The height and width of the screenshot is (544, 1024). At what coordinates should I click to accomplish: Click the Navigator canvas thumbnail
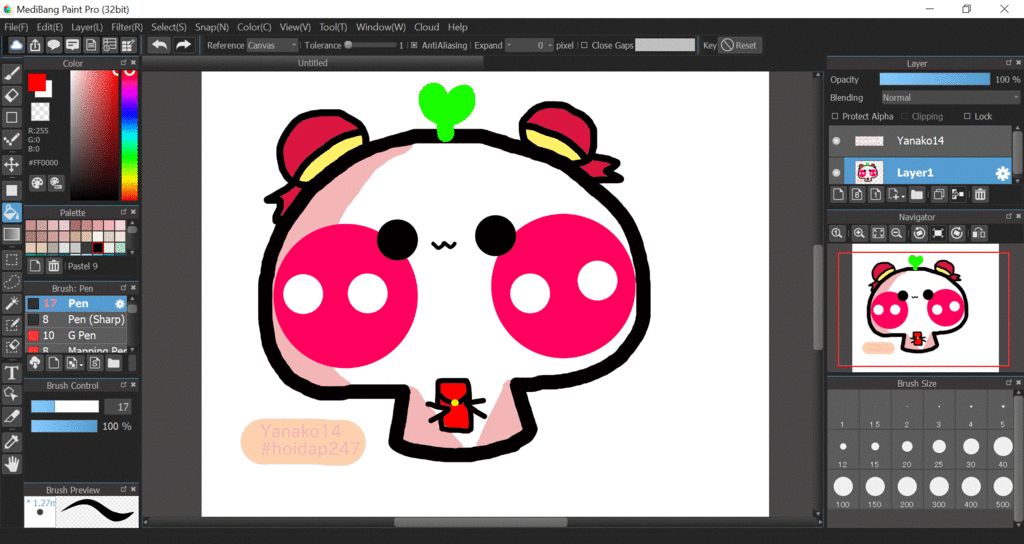pyautogui.click(x=925, y=308)
